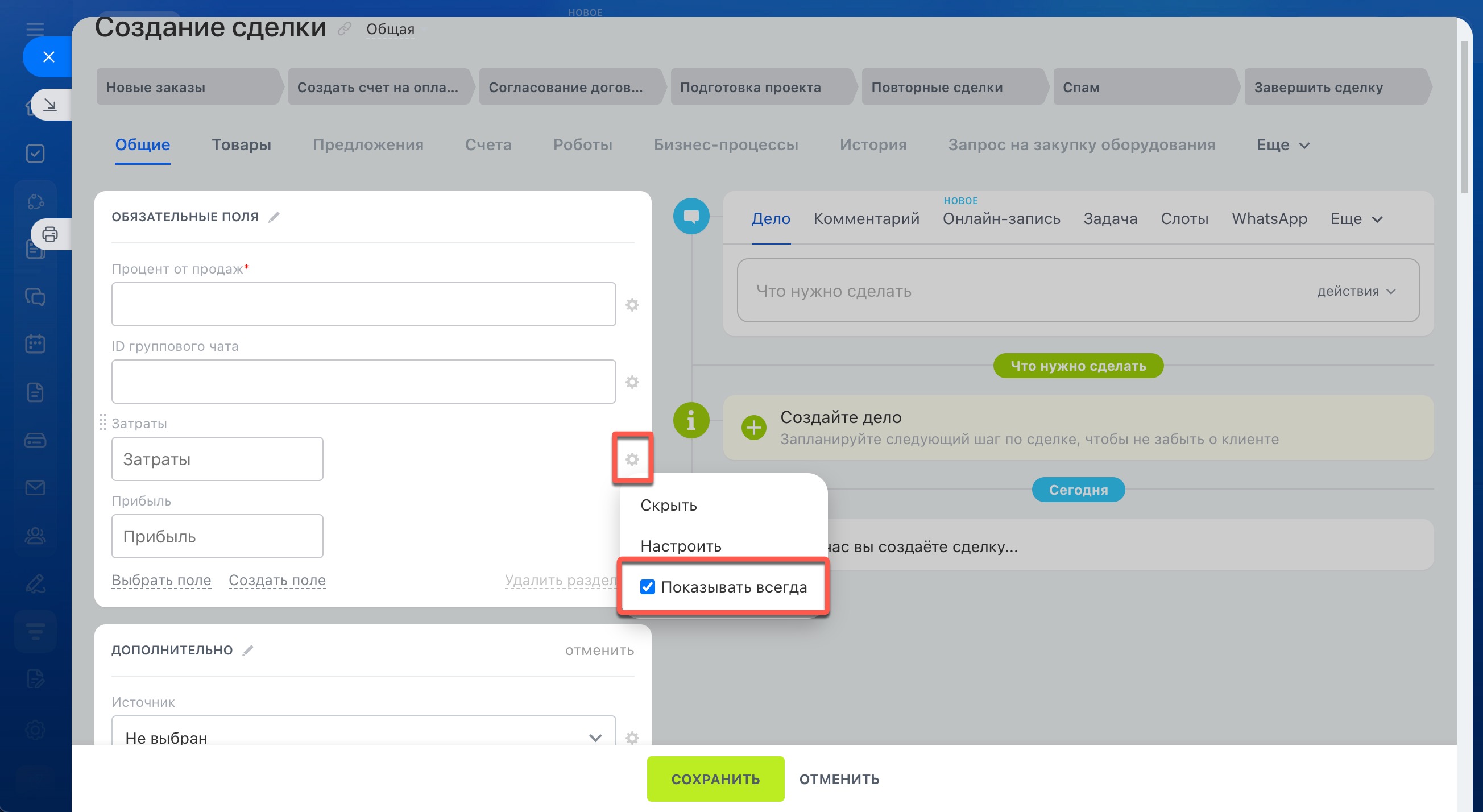The height and width of the screenshot is (812, 1483).
Task: Select the Задача timeline tab
Action: [1110, 219]
